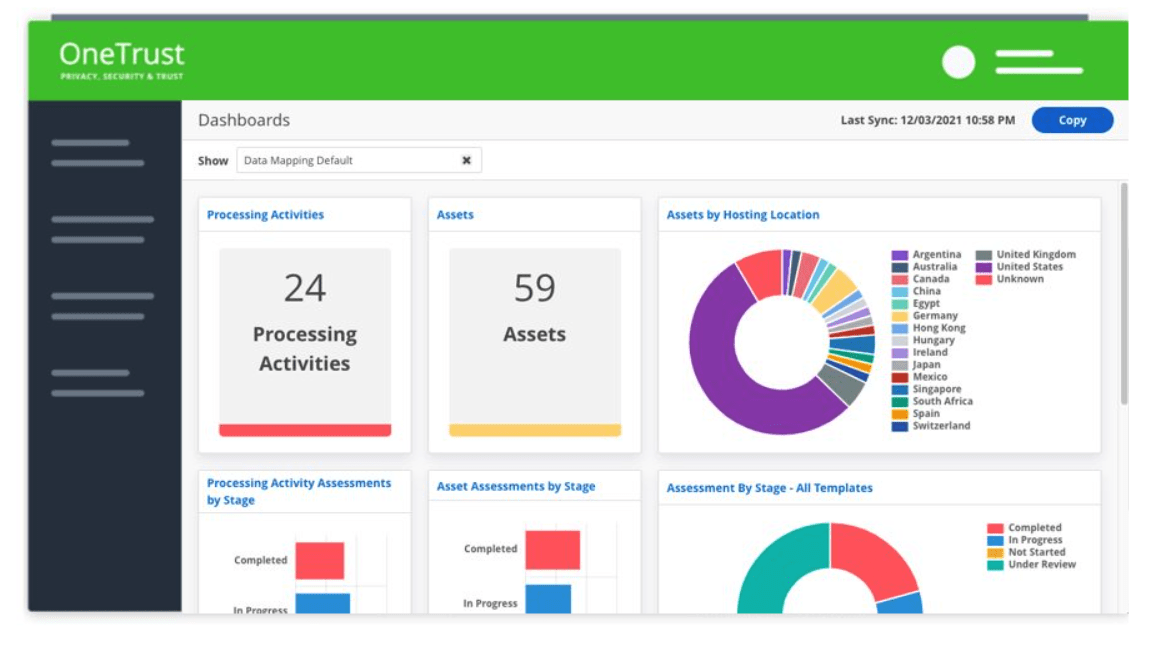Click the dashboard vertical scrollbar
The width and height of the screenshot is (1161, 646).
click(x=1124, y=293)
